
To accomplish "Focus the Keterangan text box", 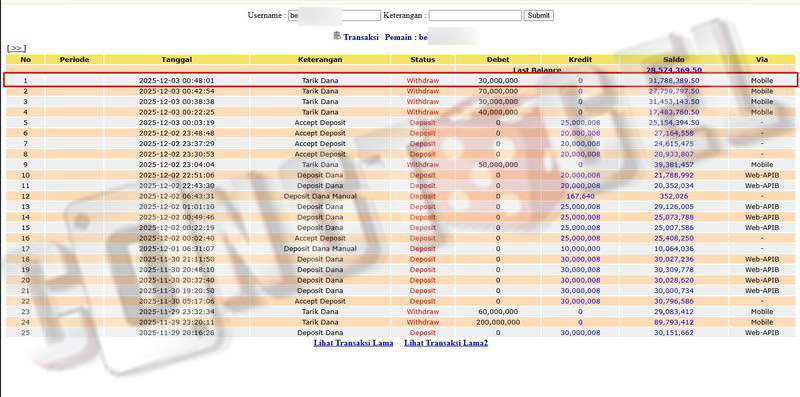I will coord(475,16).
